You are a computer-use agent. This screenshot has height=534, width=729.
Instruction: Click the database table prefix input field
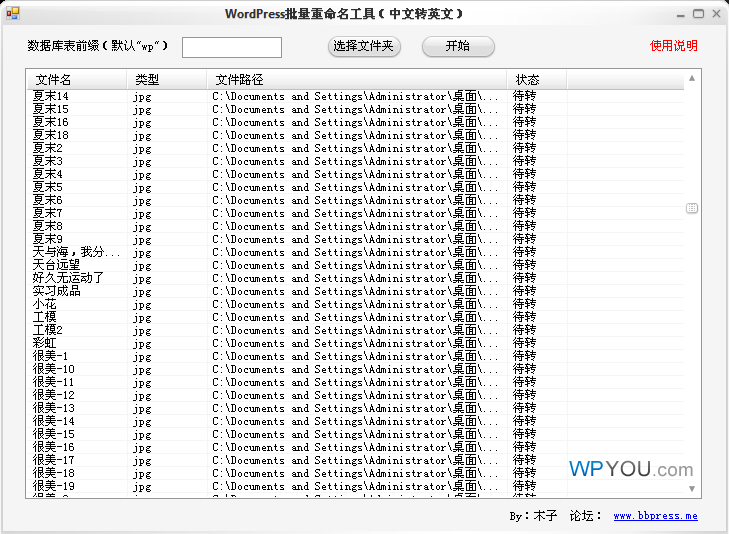232,47
